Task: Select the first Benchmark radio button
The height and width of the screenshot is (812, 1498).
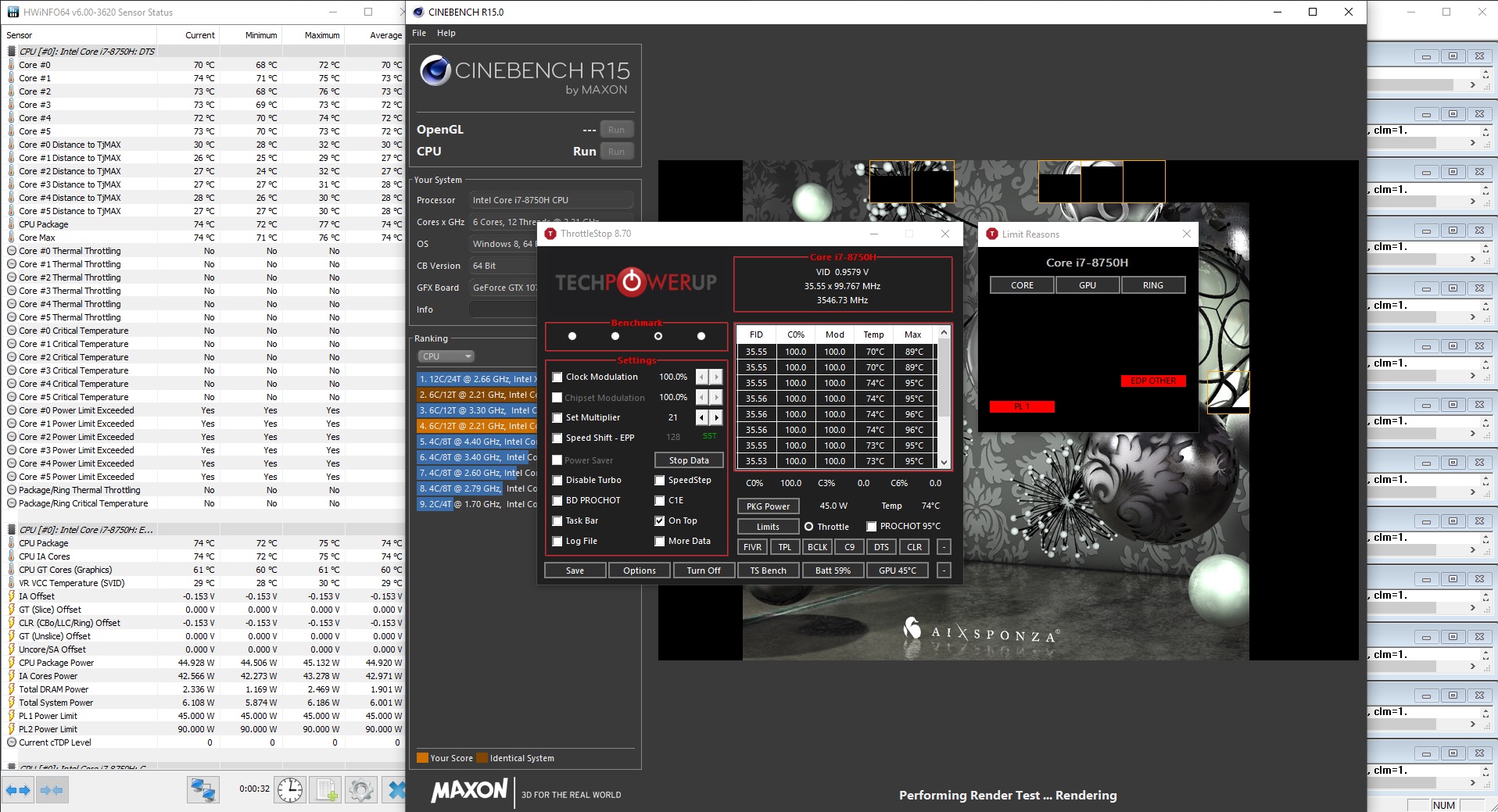Action: pos(572,336)
